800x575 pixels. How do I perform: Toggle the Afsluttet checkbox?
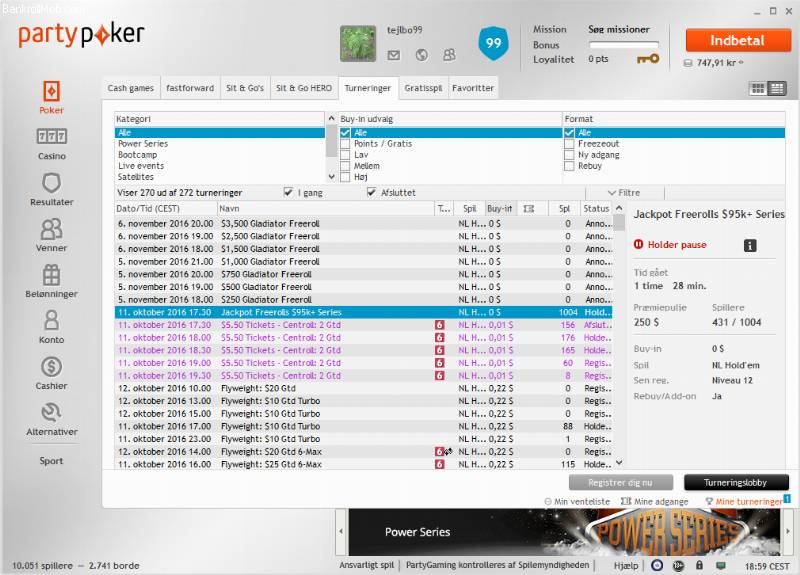click(371, 192)
